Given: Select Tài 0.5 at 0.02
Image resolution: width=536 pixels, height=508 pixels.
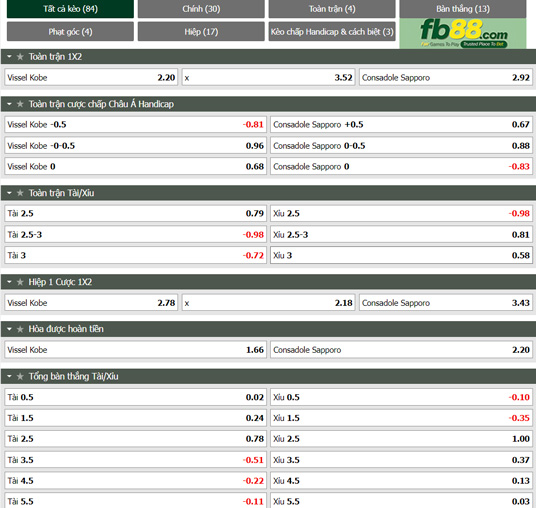Looking at the screenshot, I should coord(135,397).
